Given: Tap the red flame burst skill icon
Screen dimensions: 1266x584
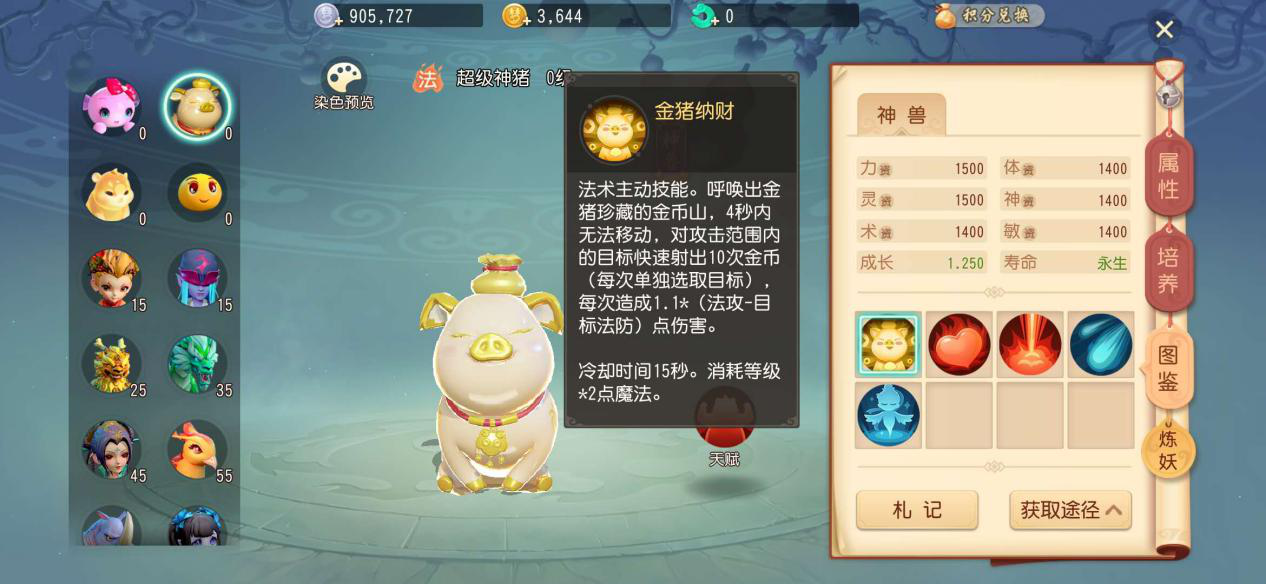Looking at the screenshot, I should coord(1029,344).
